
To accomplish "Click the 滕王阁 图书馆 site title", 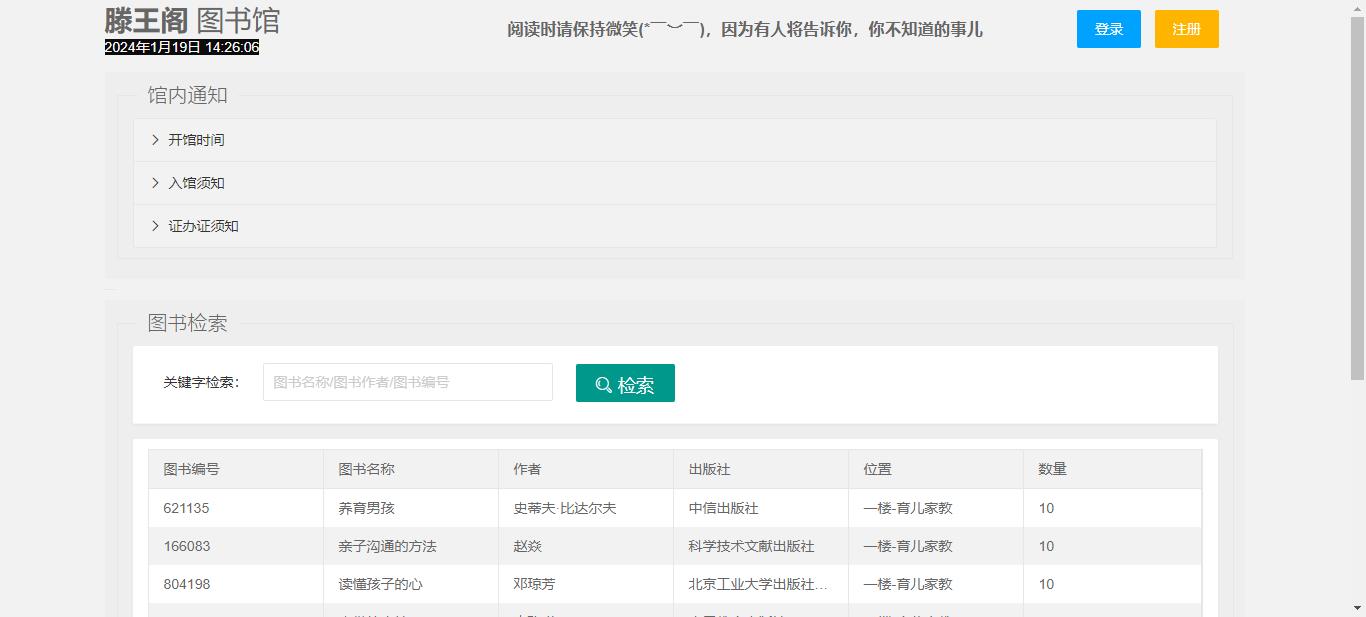I will tap(192, 20).
